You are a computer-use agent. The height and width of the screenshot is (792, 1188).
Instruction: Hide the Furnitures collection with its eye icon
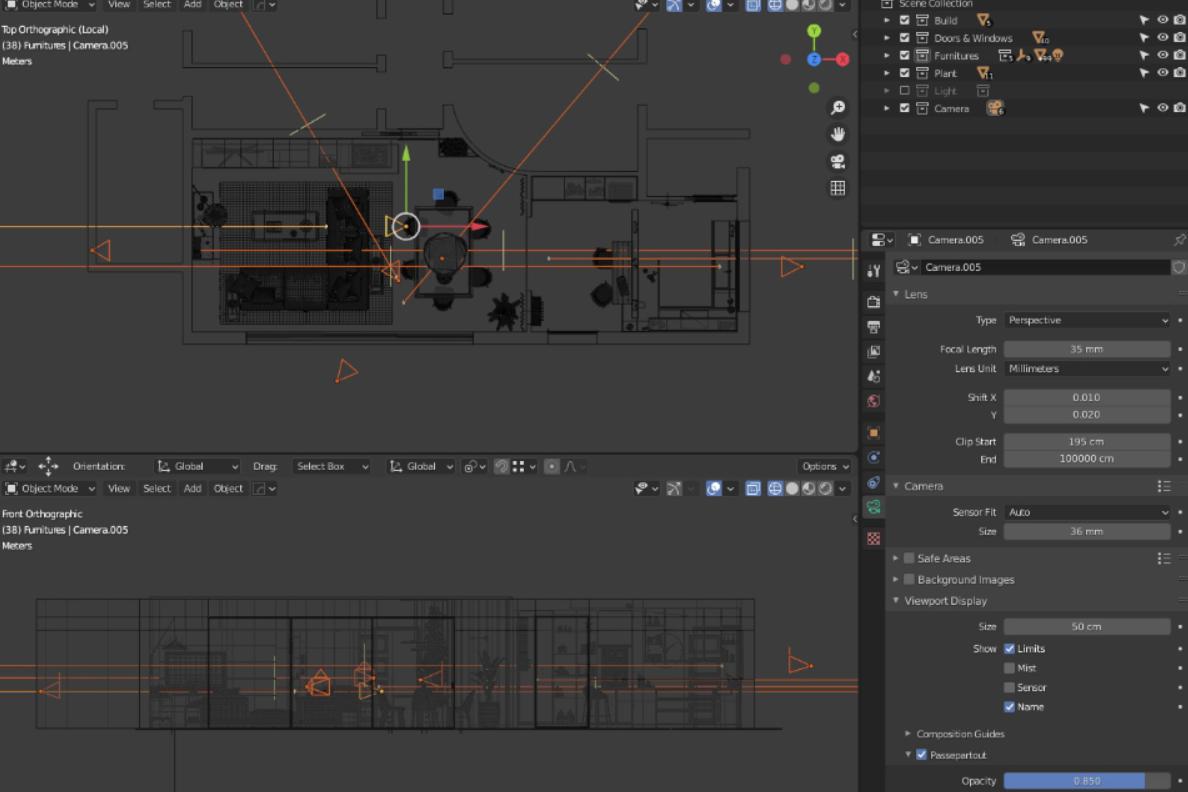pos(1163,55)
